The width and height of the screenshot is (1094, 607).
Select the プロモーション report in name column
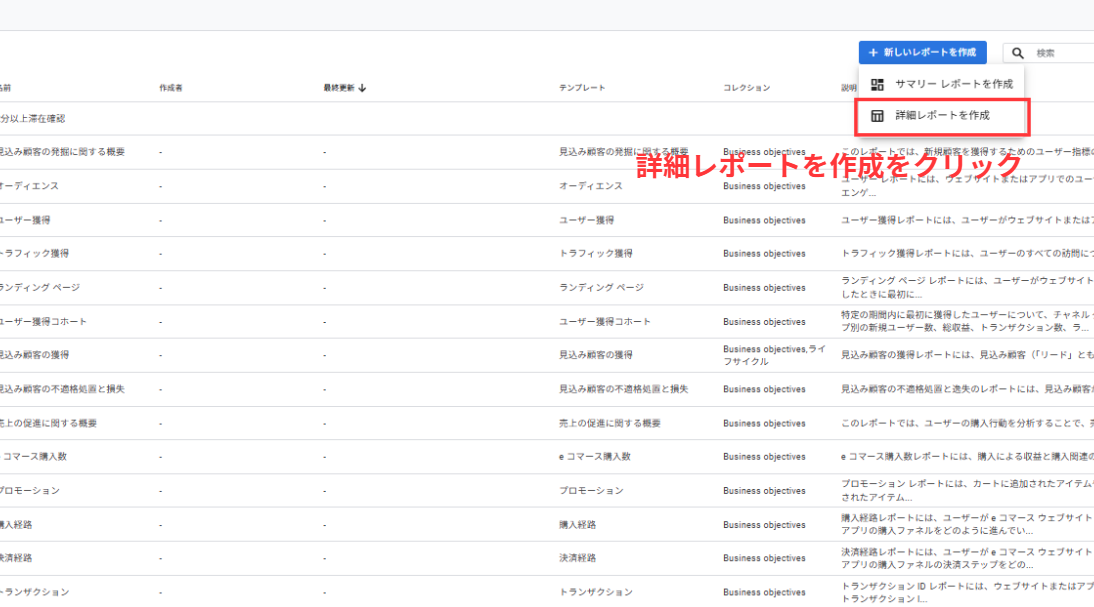tap(30, 491)
